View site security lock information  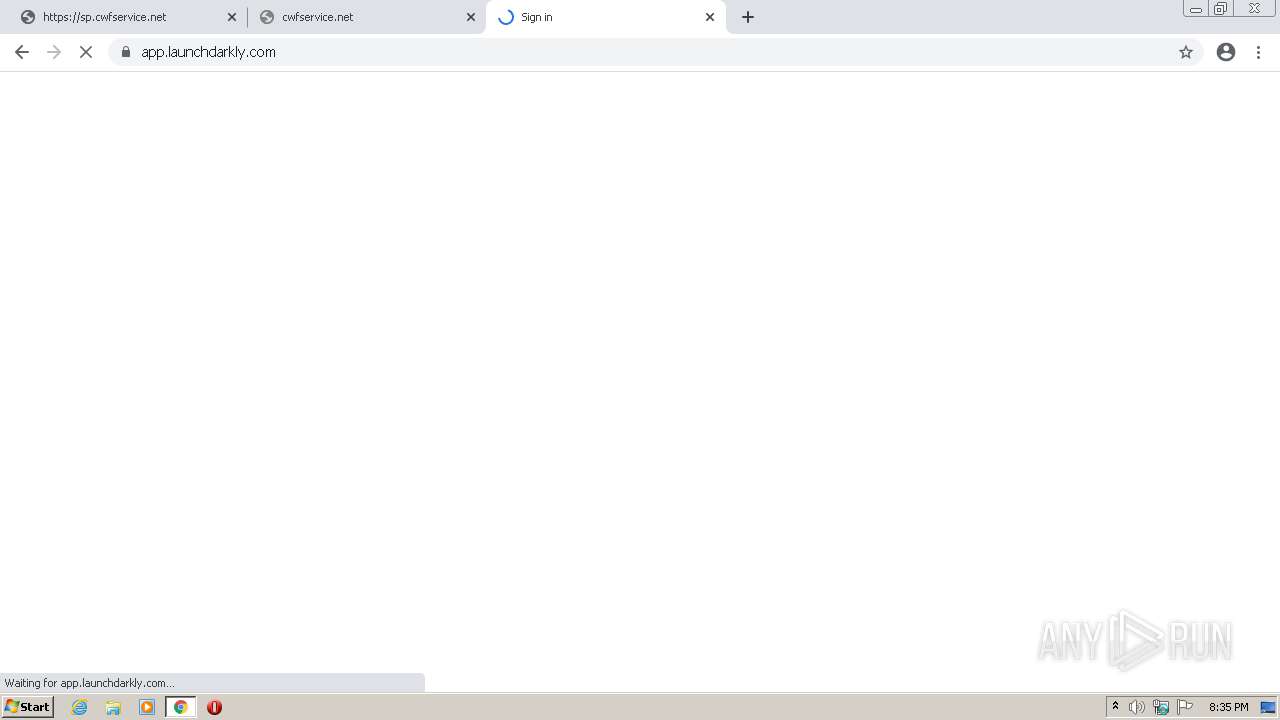(x=126, y=52)
